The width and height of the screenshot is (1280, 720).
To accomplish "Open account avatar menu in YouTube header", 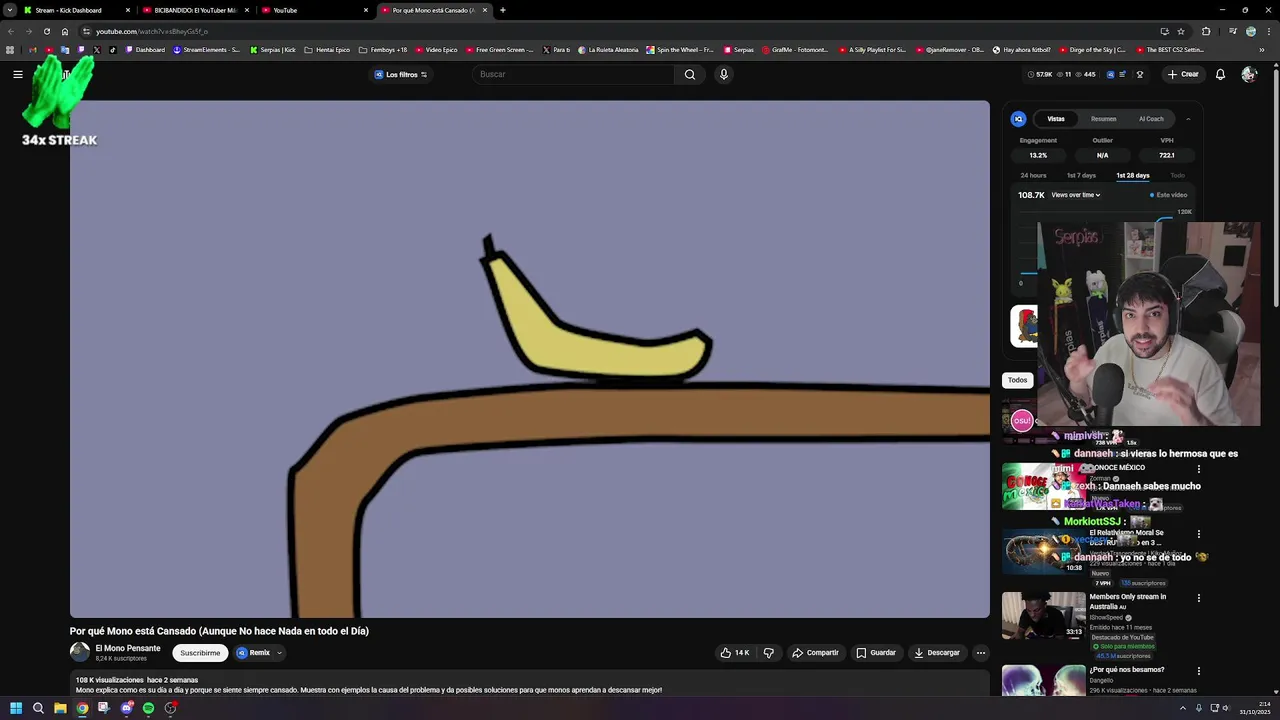I will pyautogui.click(x=1249, y=74).
